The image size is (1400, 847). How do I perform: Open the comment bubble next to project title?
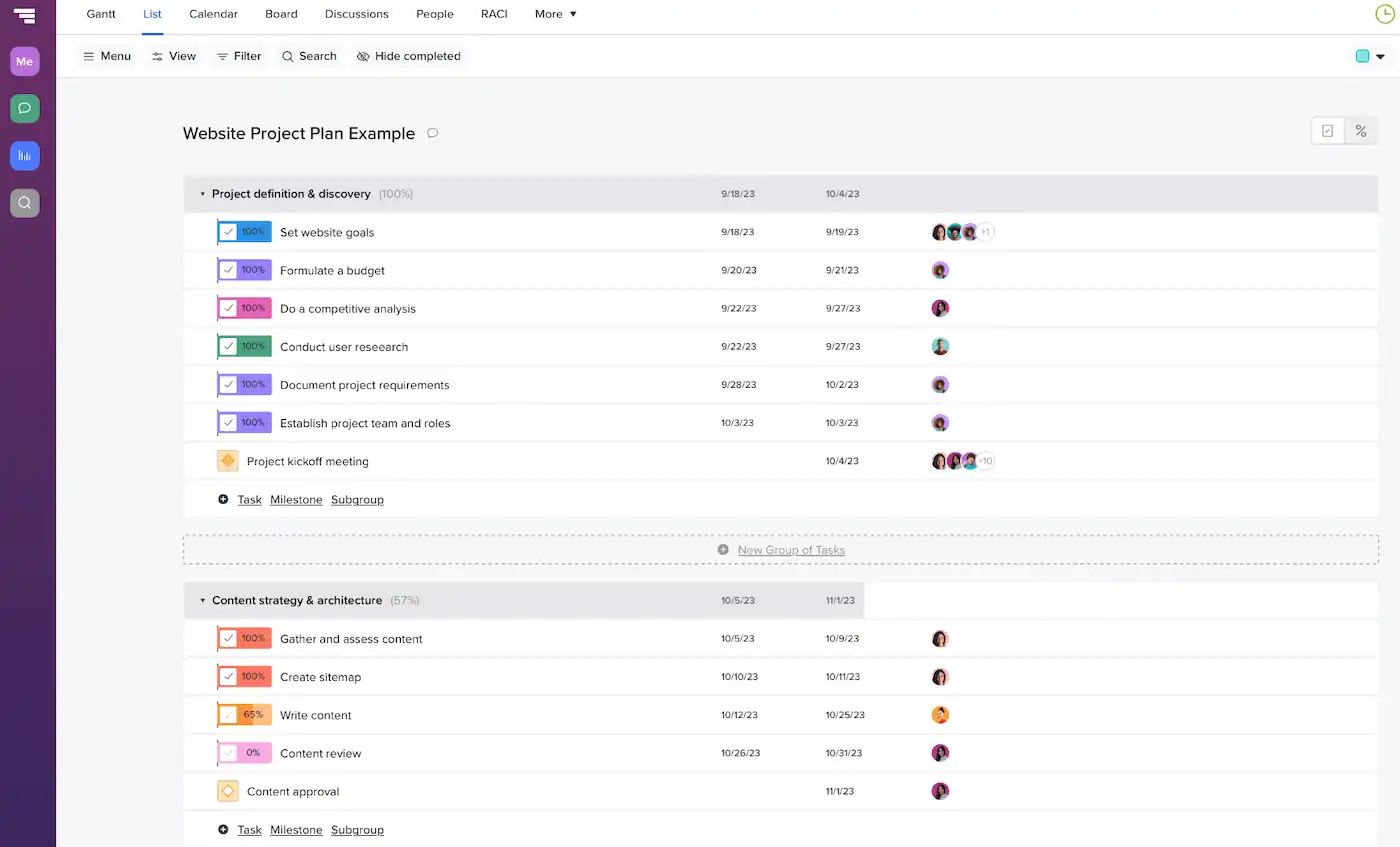[432, 133]
